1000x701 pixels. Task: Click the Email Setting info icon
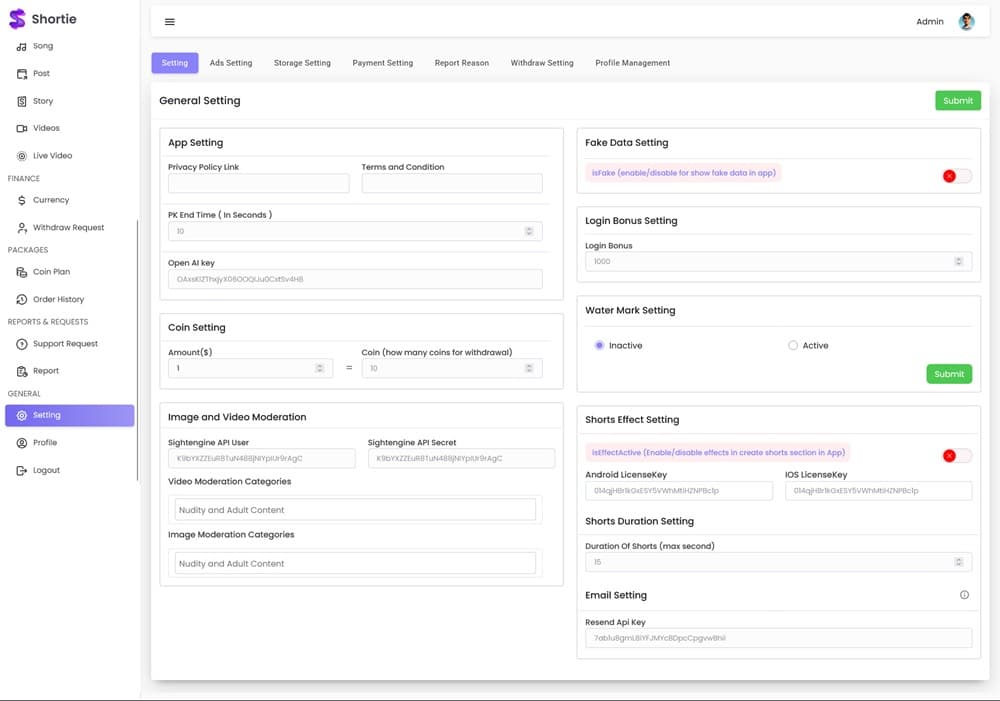(964, 595)
